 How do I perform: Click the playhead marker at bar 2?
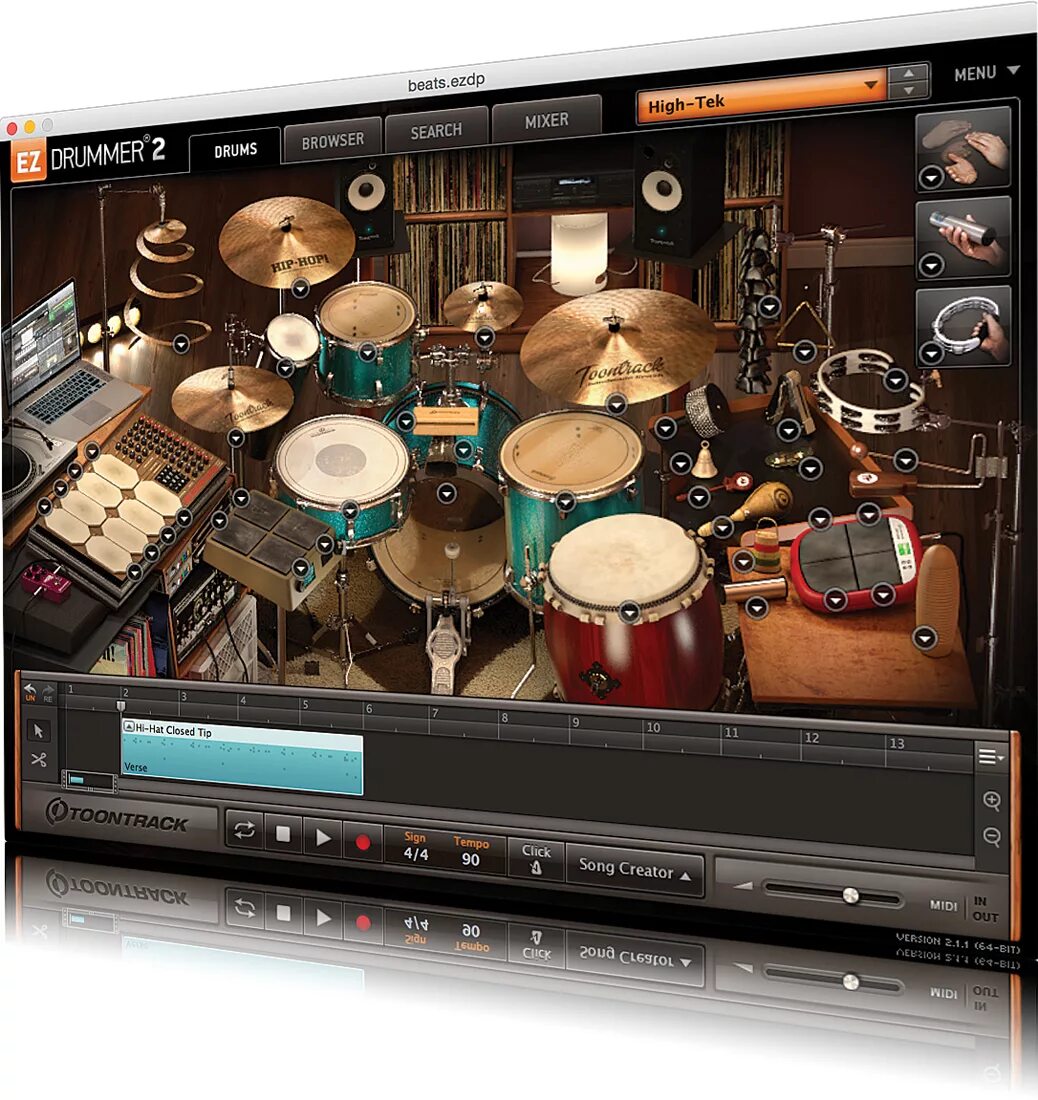coord(121,706)
